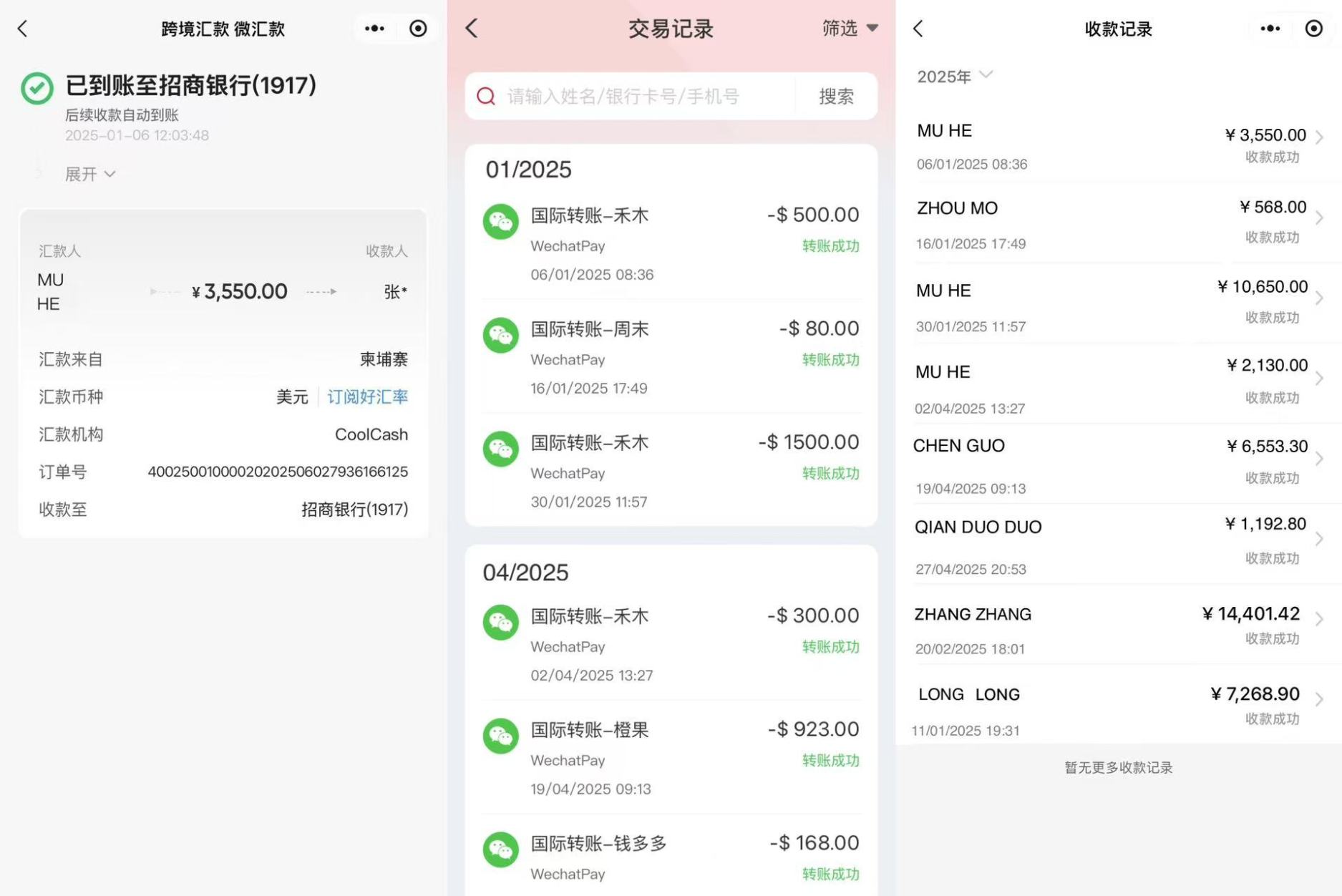Select the 国际转账-禾木 $1500.00 transaction
The height and width of the screenshot is (896, 1342).
[x=671, y=471]
